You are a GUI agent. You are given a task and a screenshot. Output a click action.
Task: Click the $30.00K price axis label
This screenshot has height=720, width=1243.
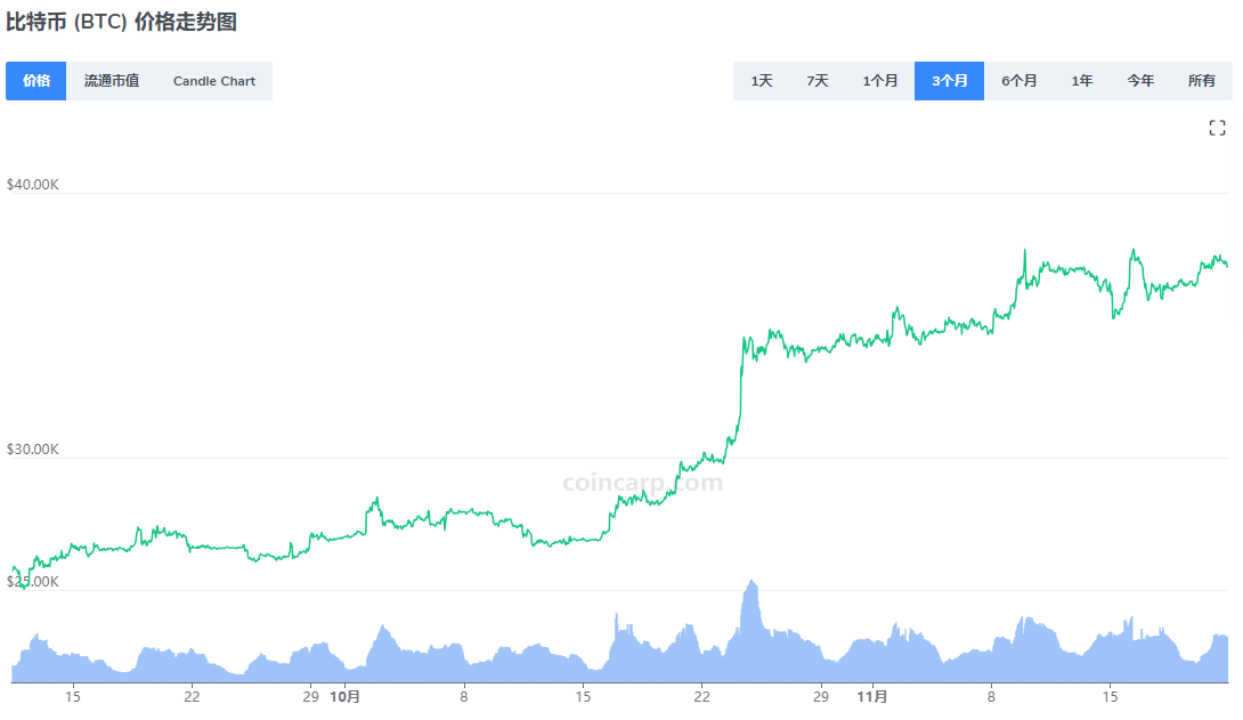(34, 449)
